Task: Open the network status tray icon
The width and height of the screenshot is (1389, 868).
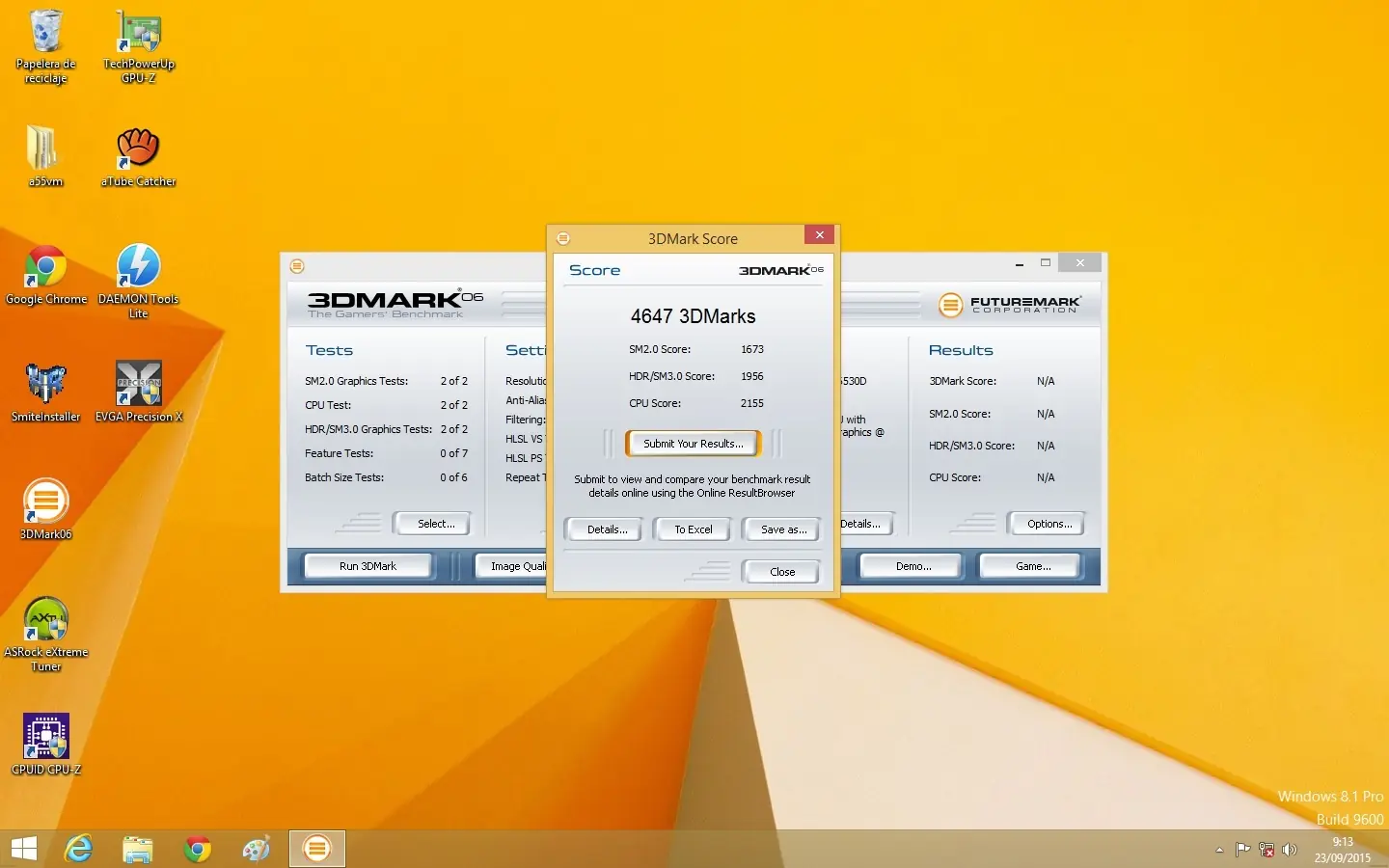Action: tap(1266, 850)
